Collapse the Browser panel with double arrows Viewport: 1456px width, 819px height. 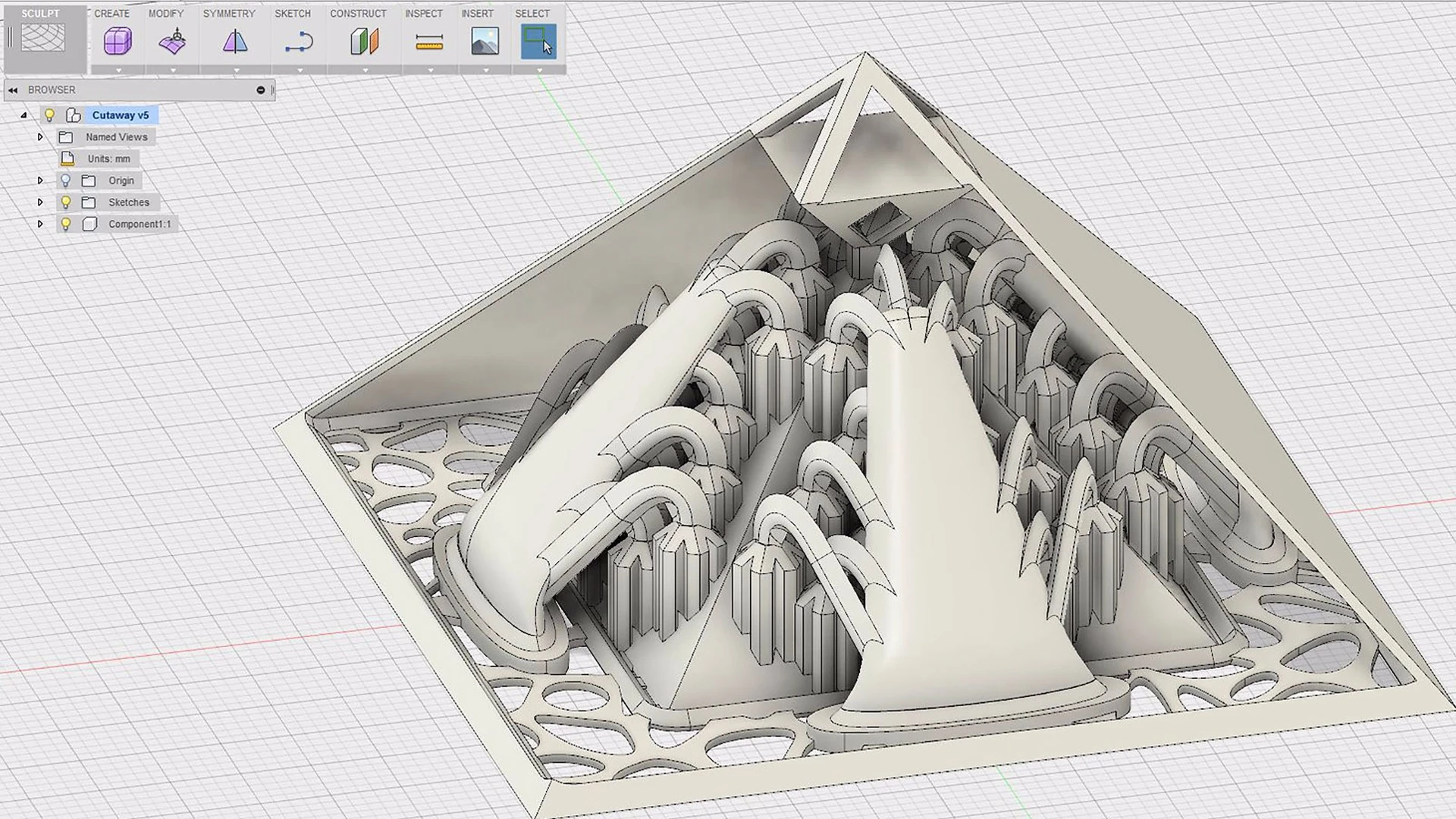(x=13, y=90)
